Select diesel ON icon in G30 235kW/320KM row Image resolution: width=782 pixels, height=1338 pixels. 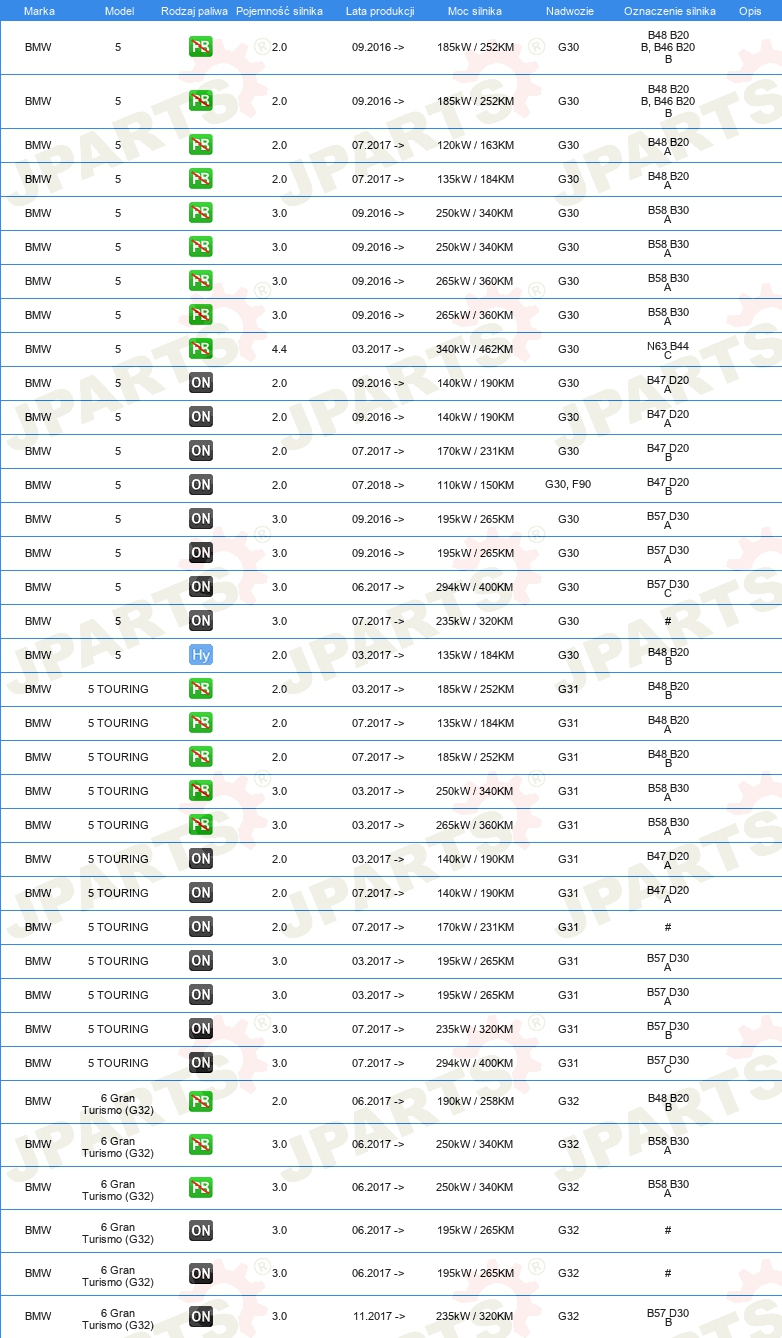(201, 621)
